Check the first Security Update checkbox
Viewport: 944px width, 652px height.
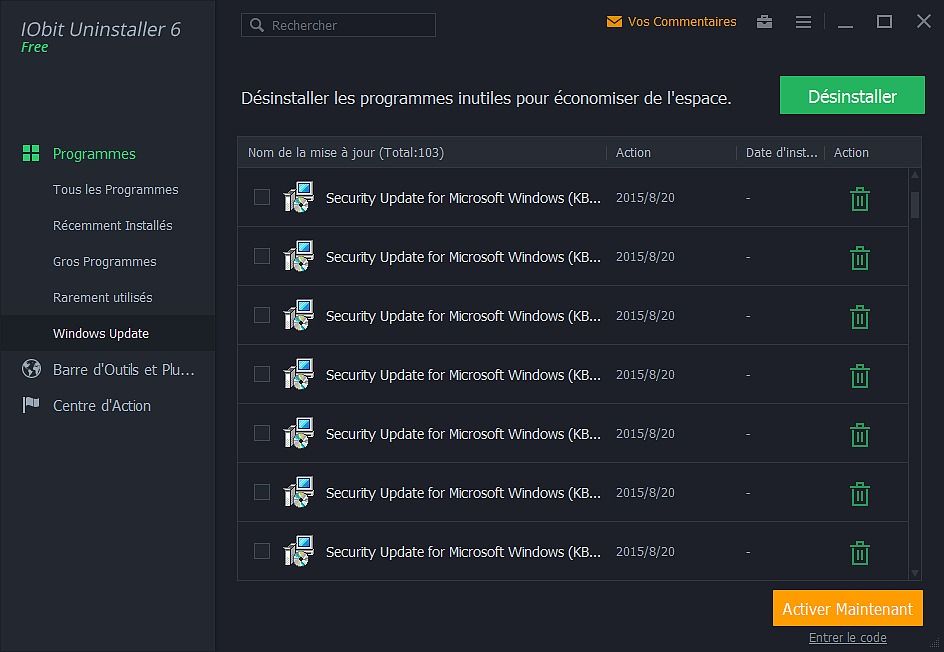coord(262,198)
